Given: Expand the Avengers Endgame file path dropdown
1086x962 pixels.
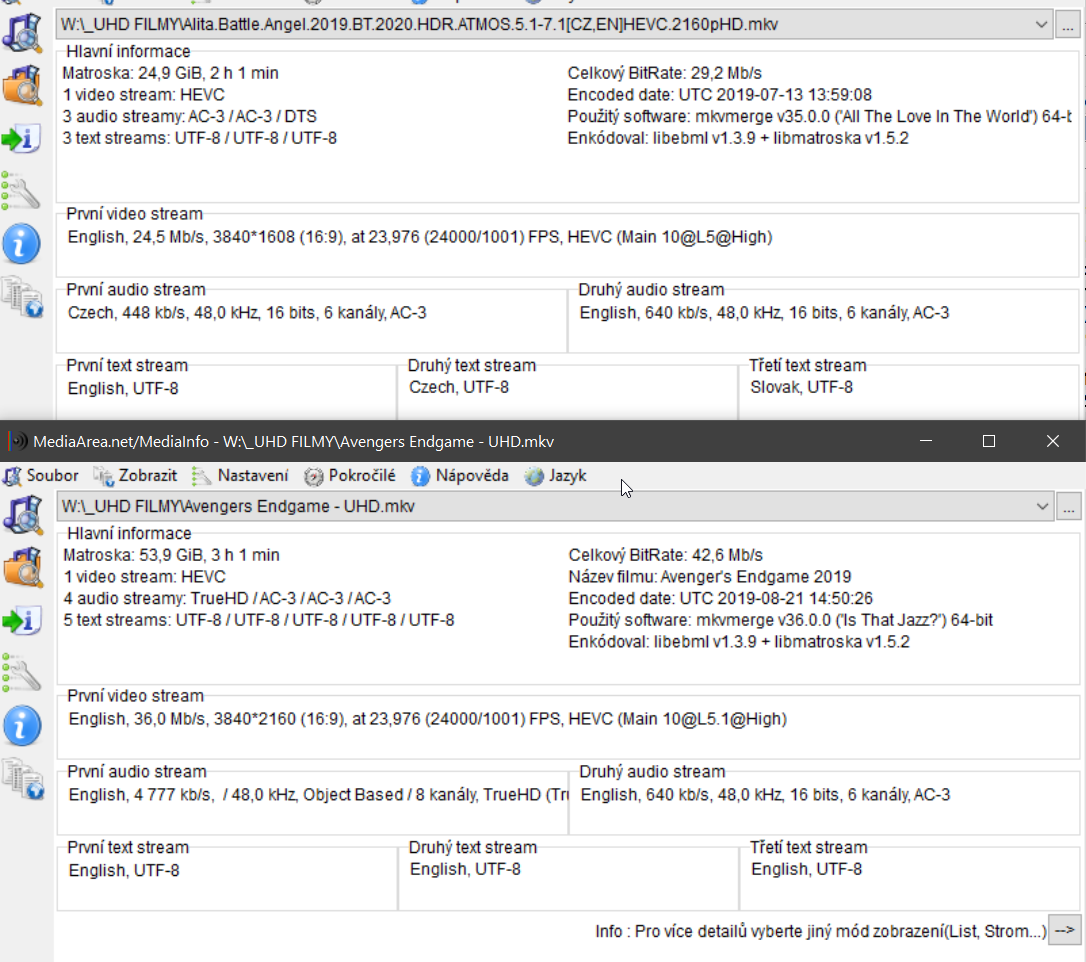Looking at the screenshot, I should click(1042, 506).
